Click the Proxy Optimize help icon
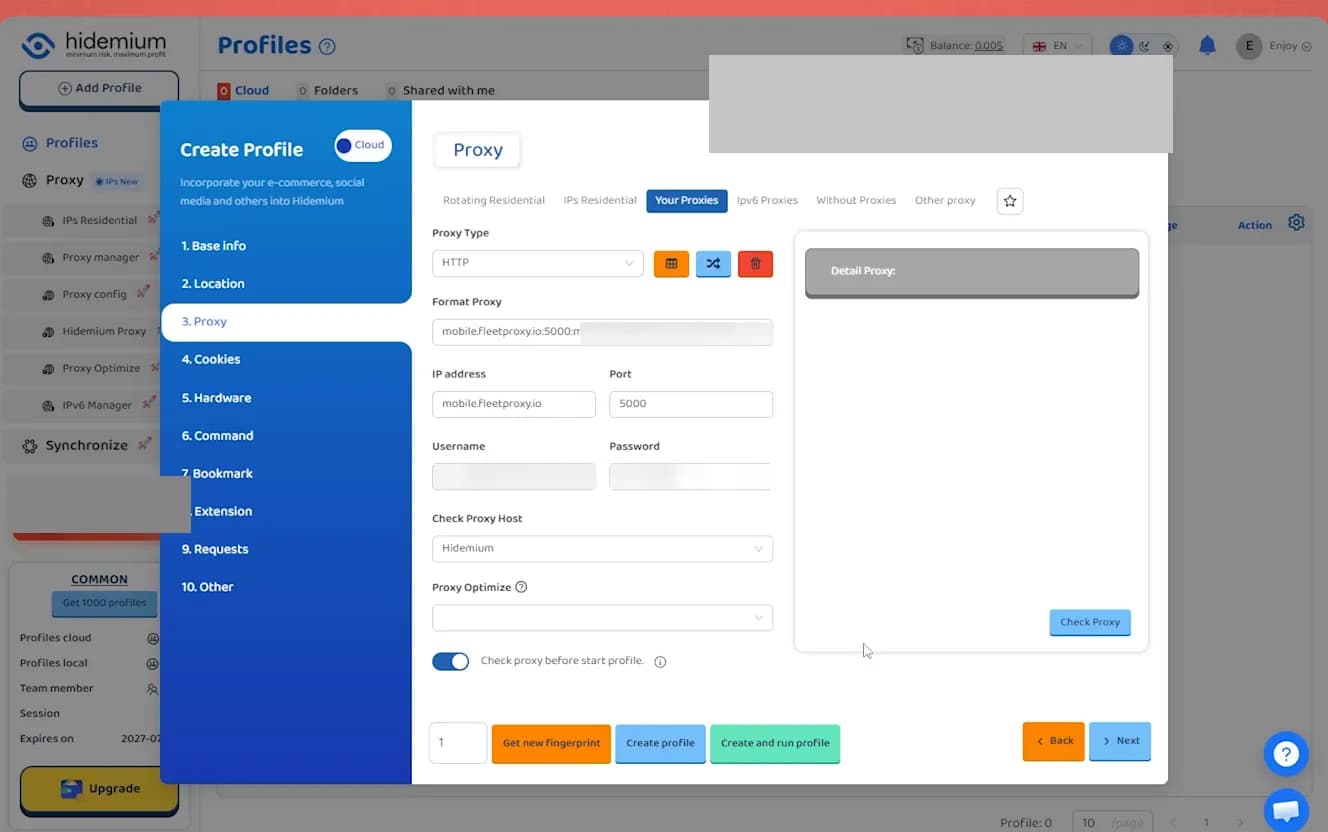The width and height of the screenshot is (1328, 832). [521, 587]
